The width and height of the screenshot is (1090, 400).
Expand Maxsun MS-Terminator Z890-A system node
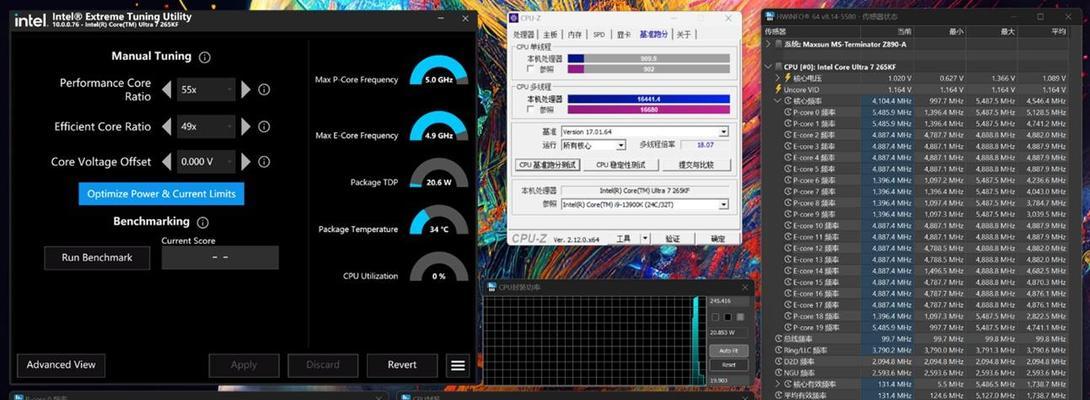(x=769, y=44)
